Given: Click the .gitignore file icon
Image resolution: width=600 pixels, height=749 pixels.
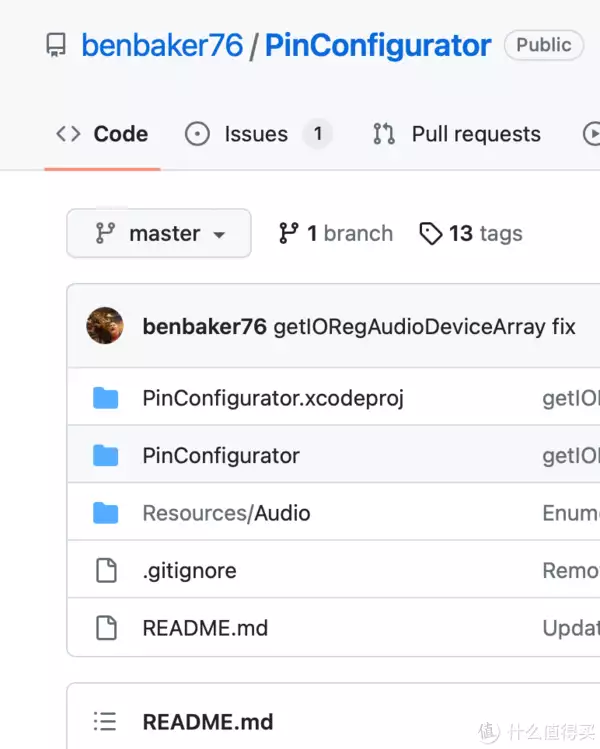Looking at the screenshot, I should pyautogui.click(x=106, y=570).
